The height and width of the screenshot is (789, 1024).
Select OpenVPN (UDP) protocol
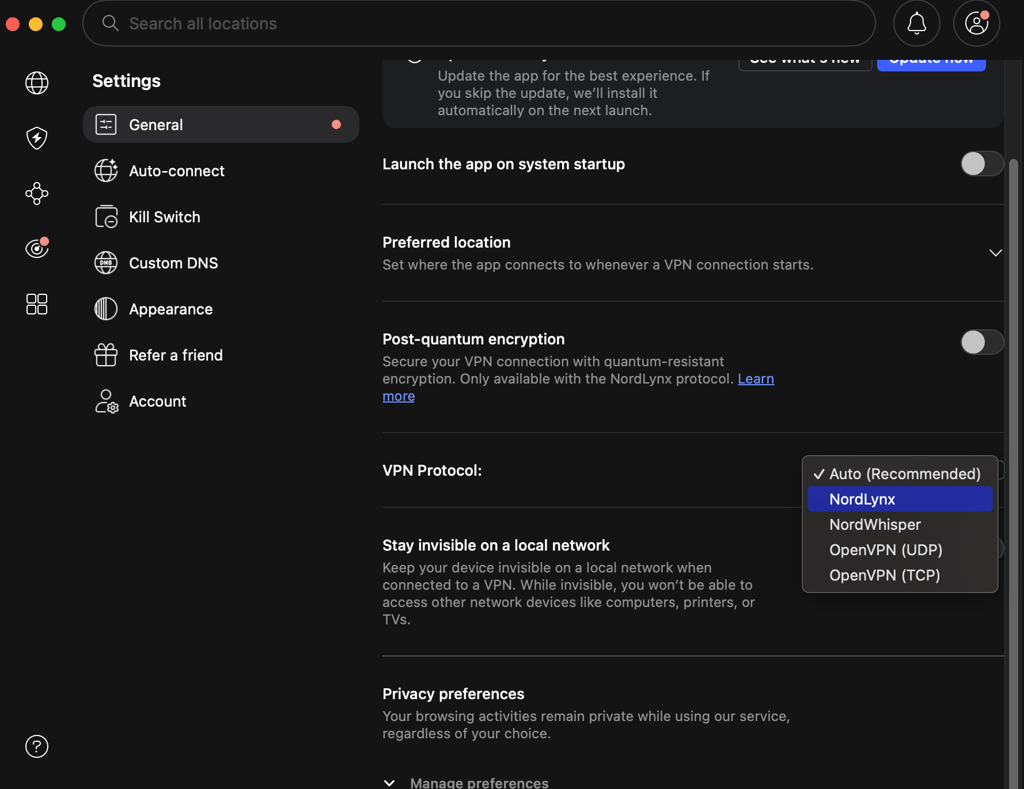[899, 550]
